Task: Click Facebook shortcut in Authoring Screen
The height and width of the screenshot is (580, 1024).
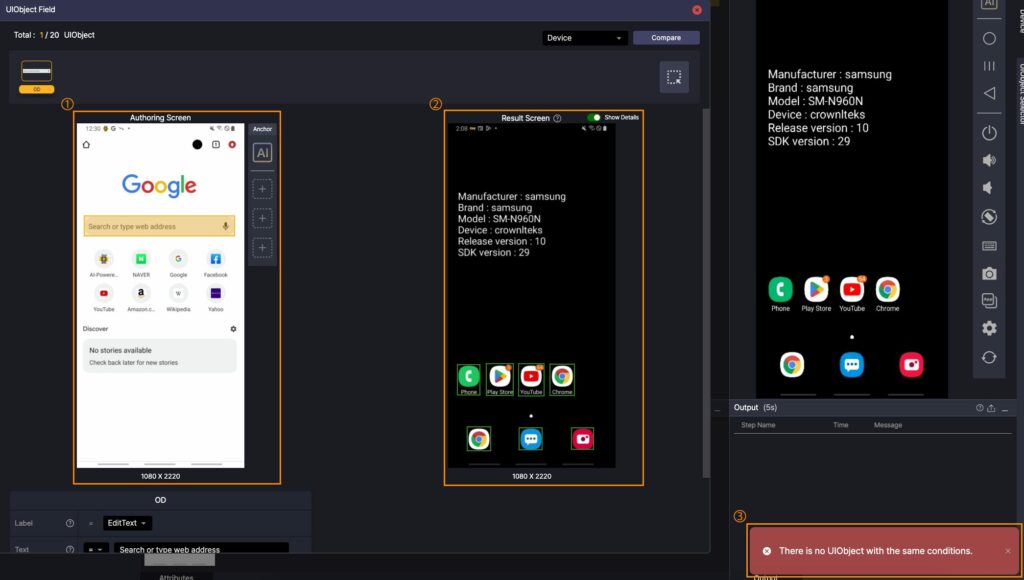Action: 216,263
